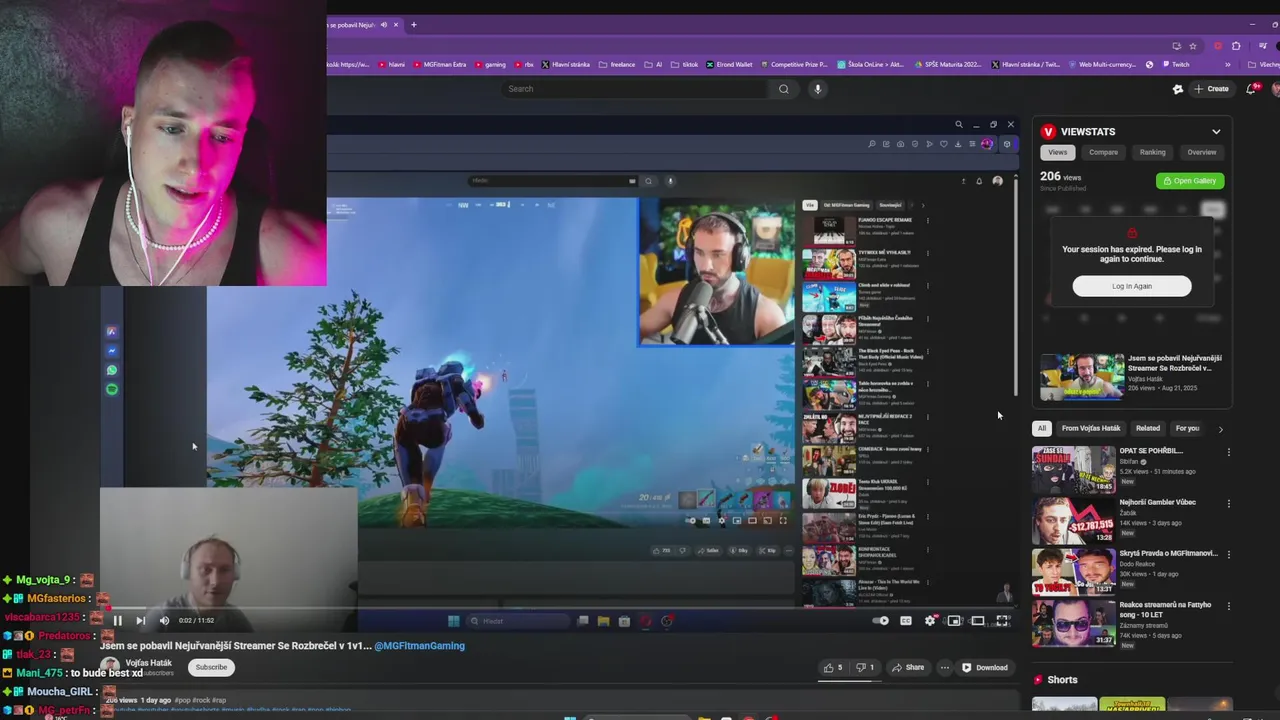Mute the video player volume
This screenshot has width=1280, height=720.
[164, 621]
